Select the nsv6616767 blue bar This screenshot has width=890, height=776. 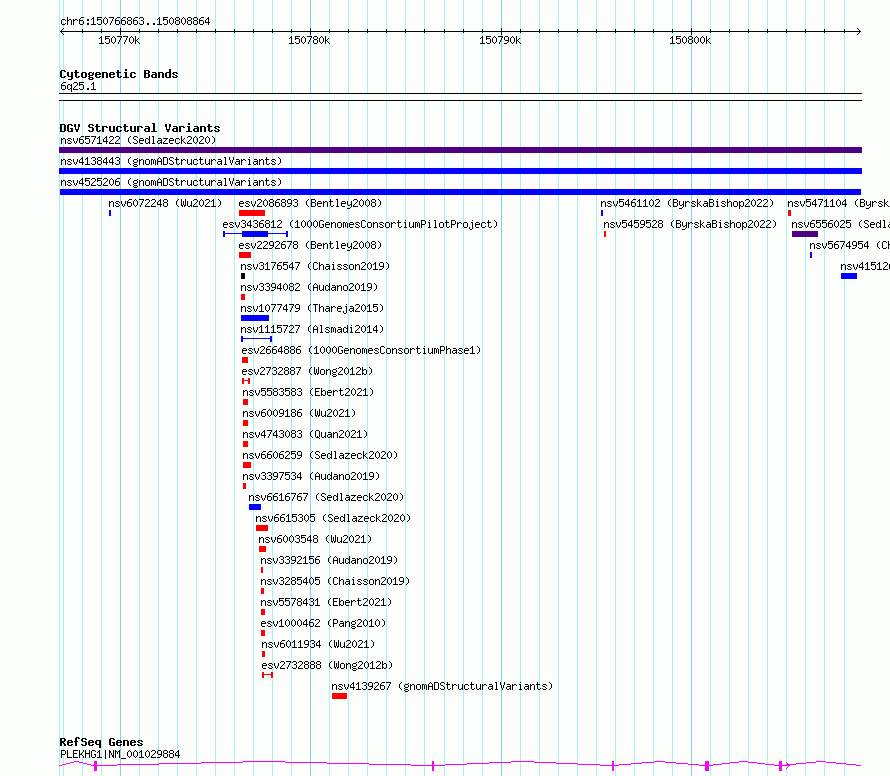(255, 507)
